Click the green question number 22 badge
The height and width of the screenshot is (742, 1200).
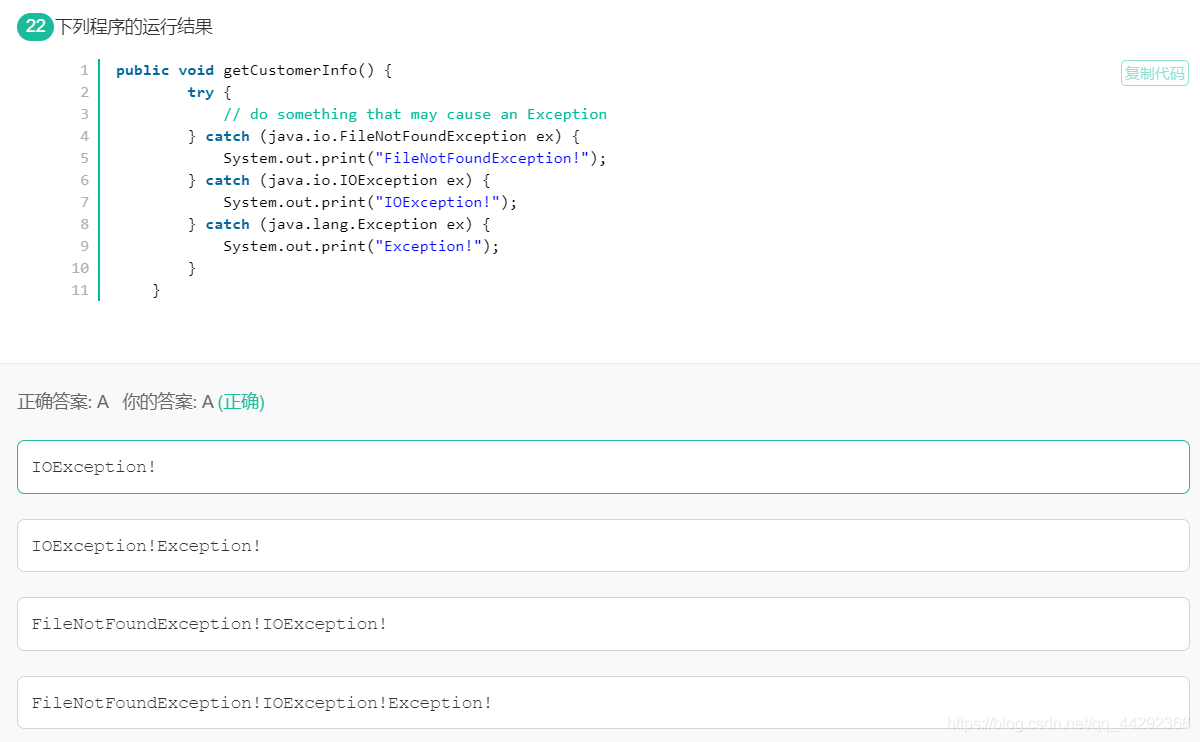[x=35, y=27]
